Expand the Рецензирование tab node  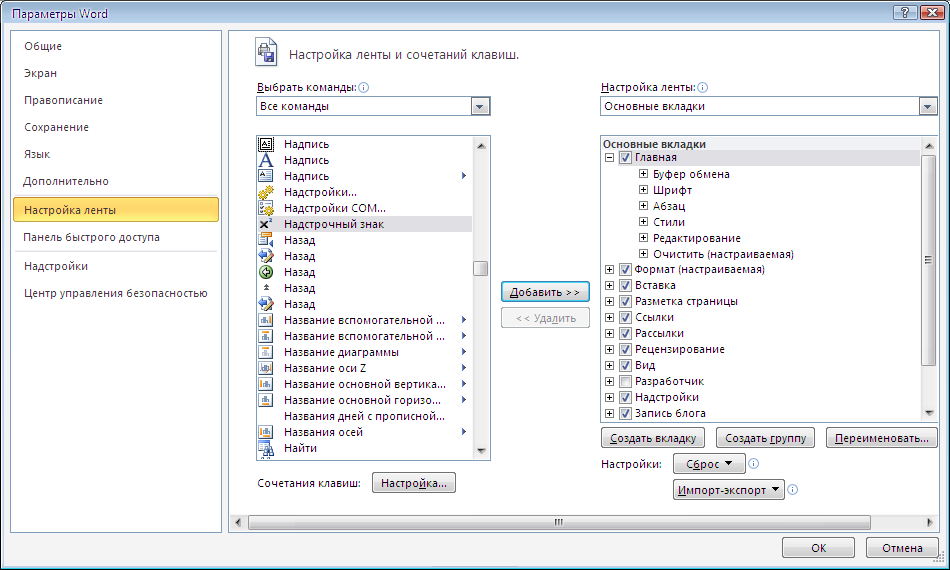click(x=610, y=350)
